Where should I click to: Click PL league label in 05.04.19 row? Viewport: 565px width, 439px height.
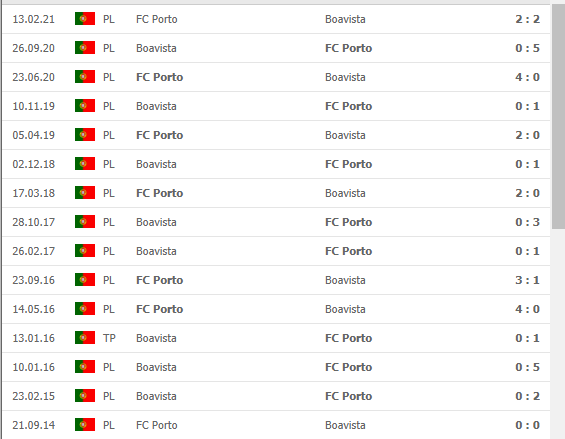109,135
